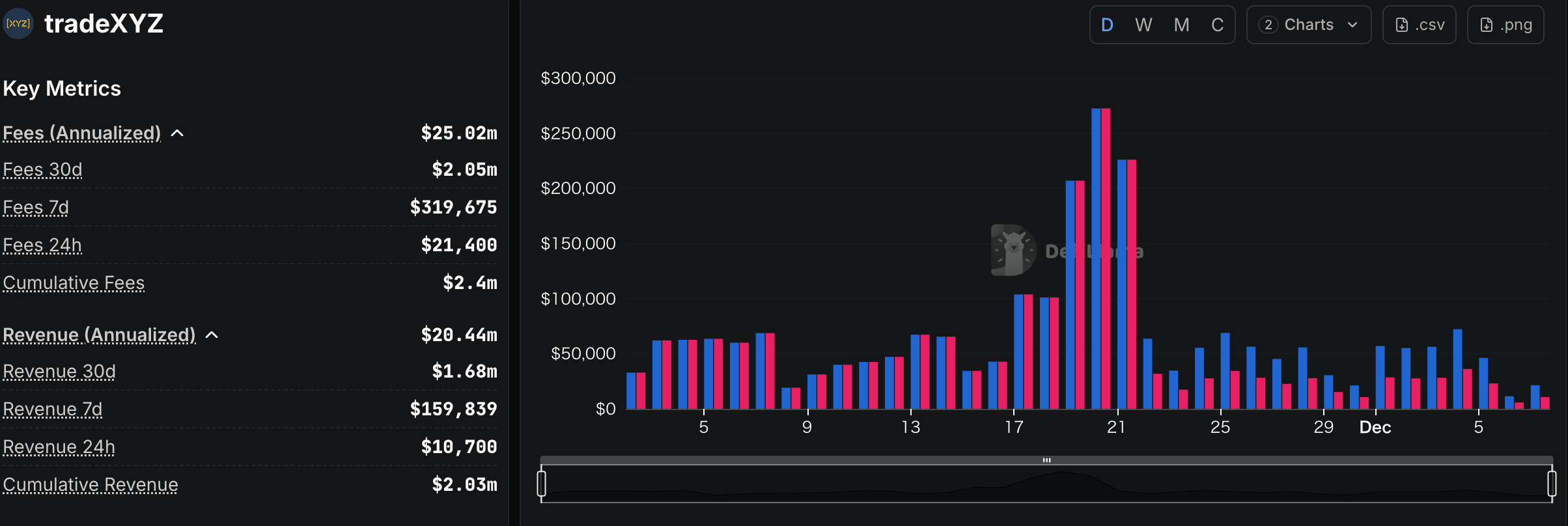
Task: Click the $1.68m revenue 30d value
Action: coord(465,372)
